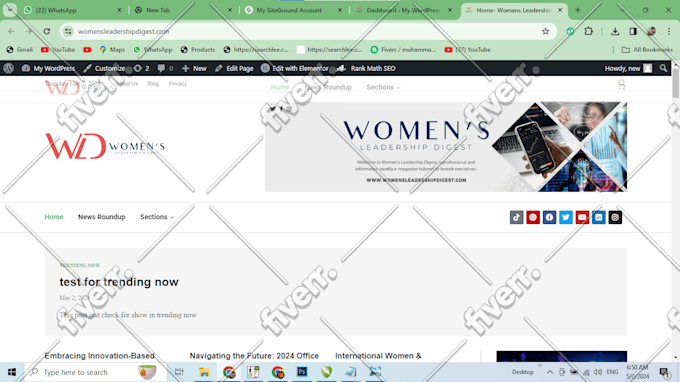The image size is (680, 382).
Task: Click Maps bookmark
Action: 112,49
